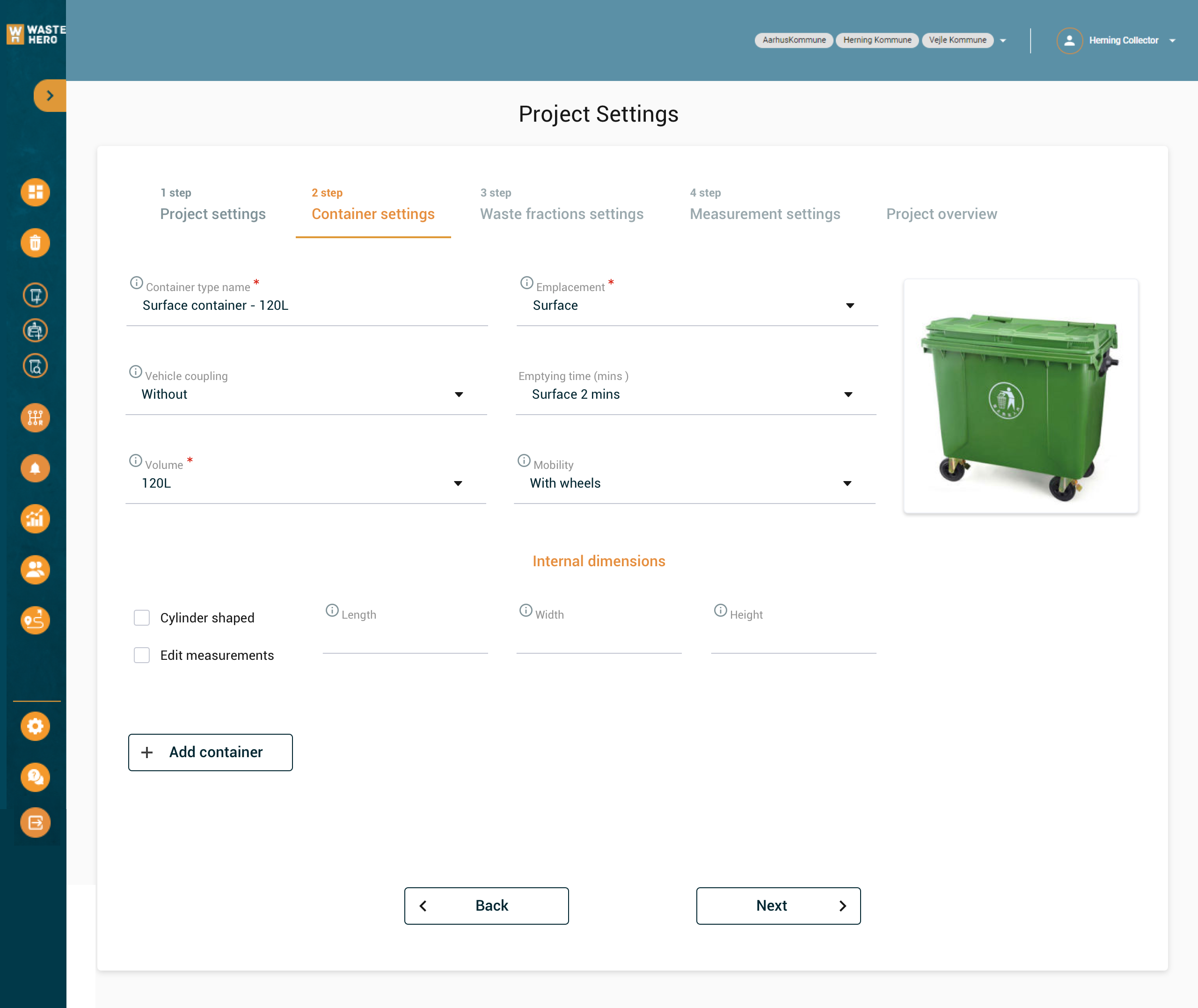This screenshot has height=1008, width=1198.
Task: Open the settings gear icon in sidebar
Action: click(35, 727)
